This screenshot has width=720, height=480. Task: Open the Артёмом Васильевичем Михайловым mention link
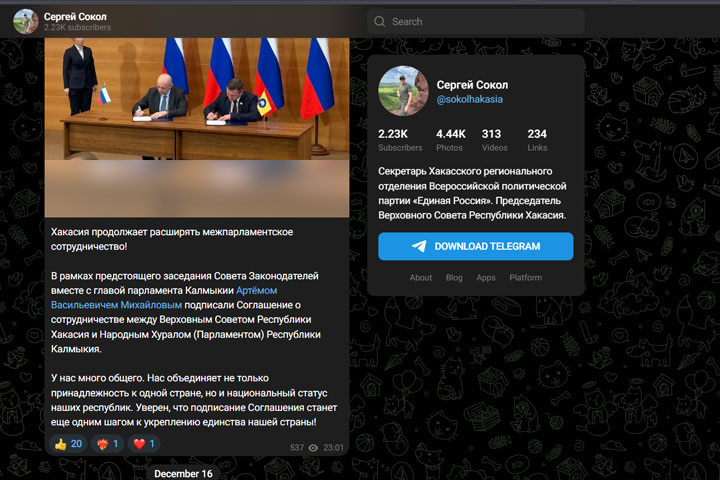pos(164,298)
